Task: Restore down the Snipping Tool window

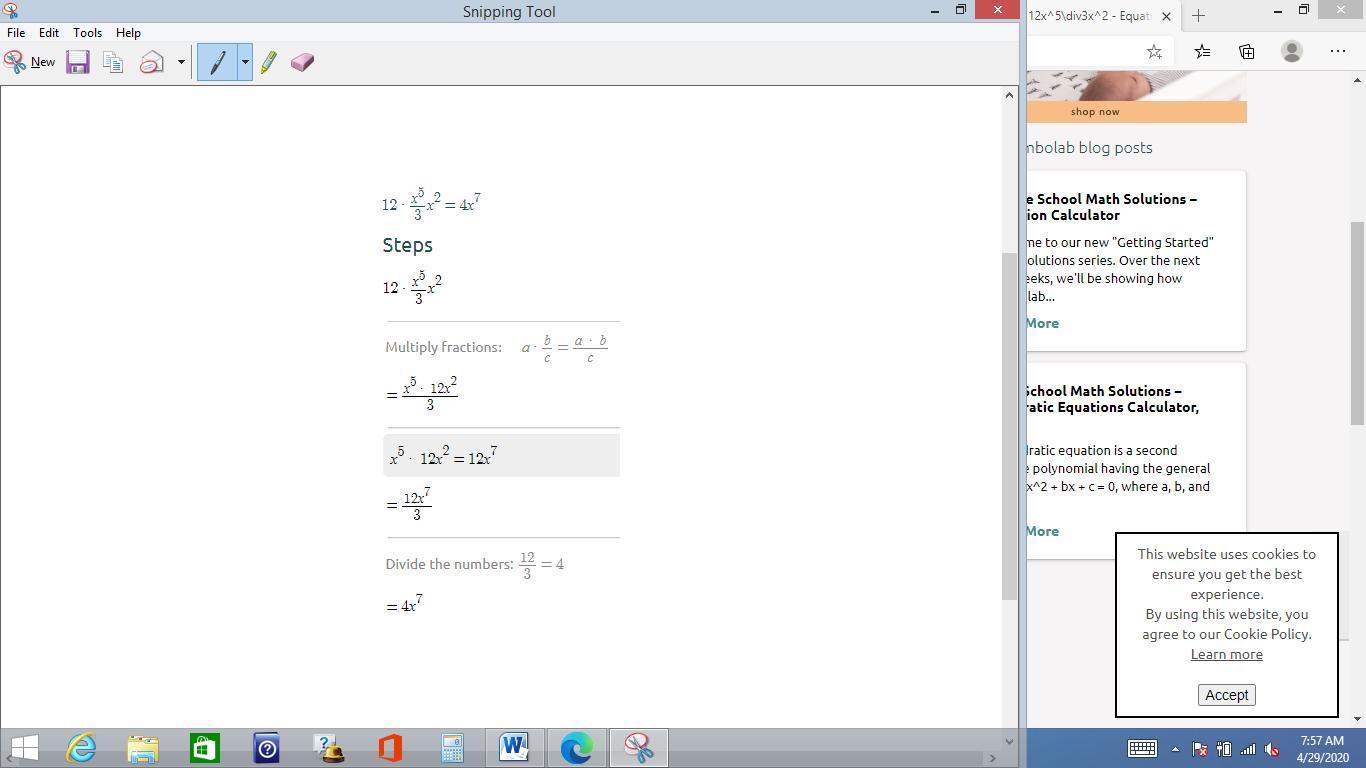Action: coord(961,11)
